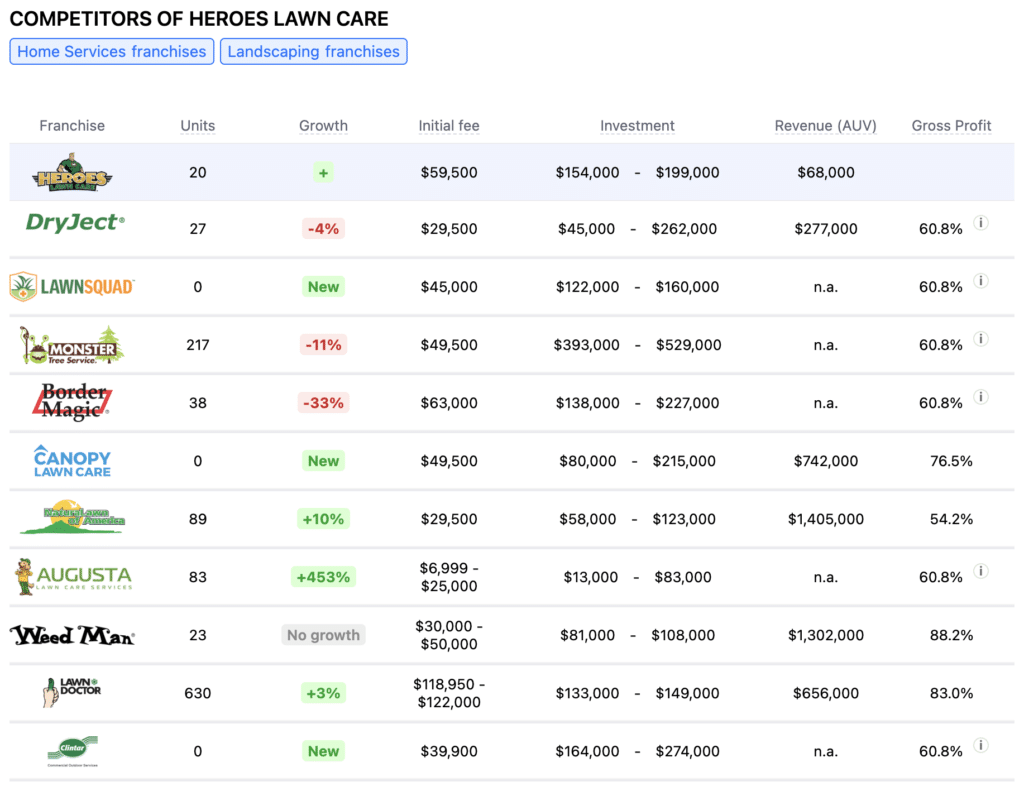Open the Canopy Lawn Care logo
The height and width of the screenshot is (796, 1024).
click(x=72, y=461)
